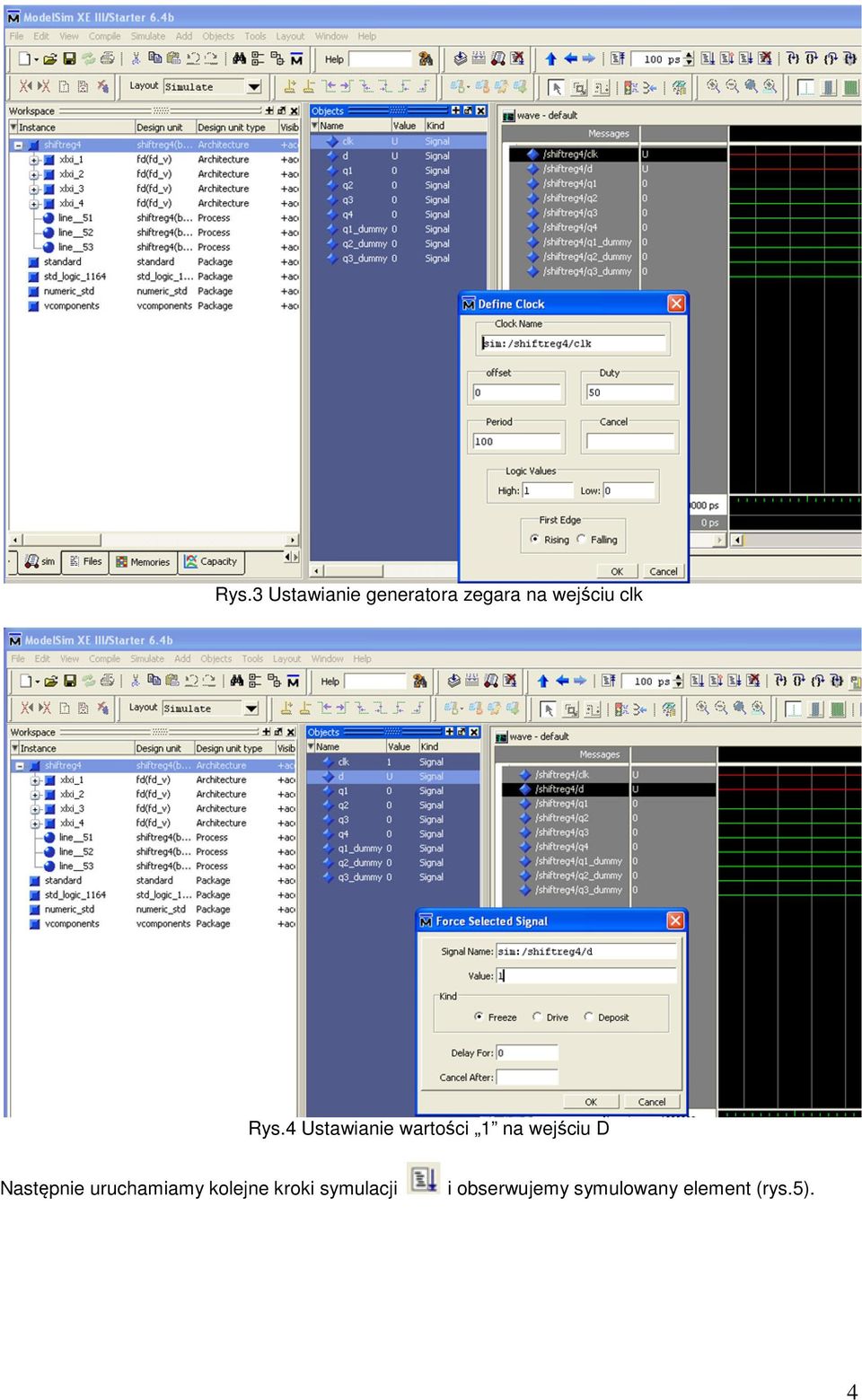
Task: Click Cancel button at bottom of Define Clock dialog
Action: tap(664, 571)
